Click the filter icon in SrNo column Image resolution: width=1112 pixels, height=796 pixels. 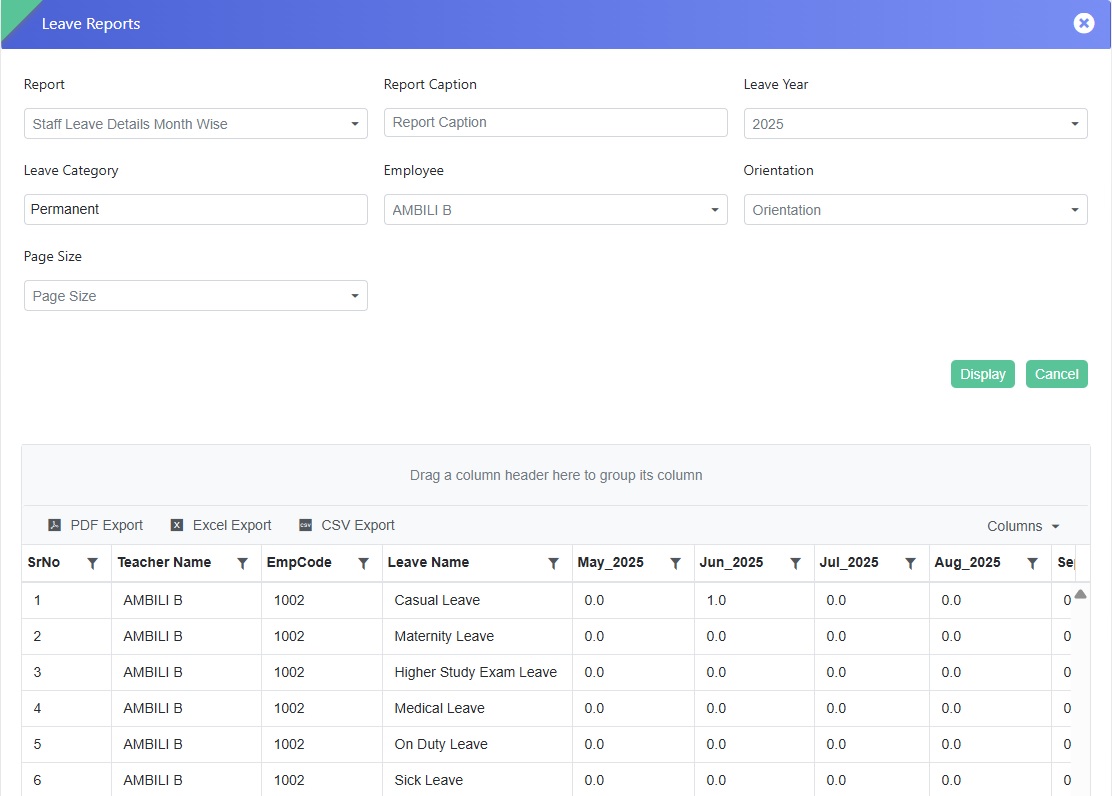(93, 564)
